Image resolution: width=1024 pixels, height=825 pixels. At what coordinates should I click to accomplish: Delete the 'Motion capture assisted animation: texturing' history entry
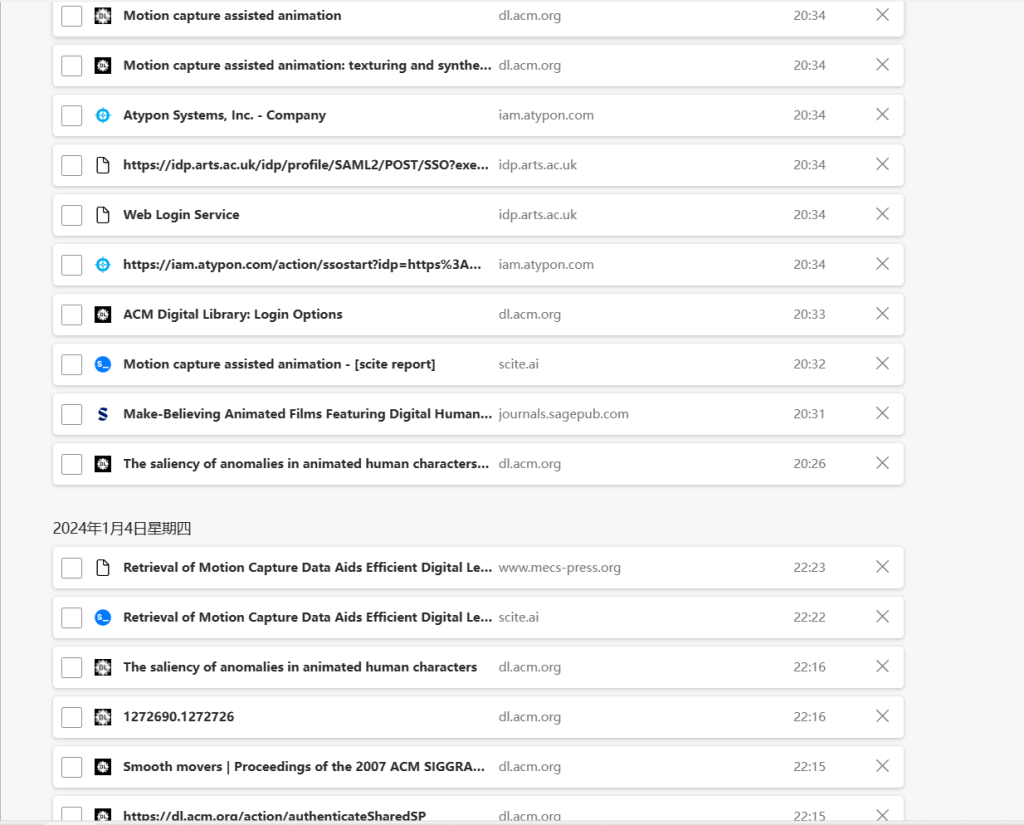tap(882, 65)
